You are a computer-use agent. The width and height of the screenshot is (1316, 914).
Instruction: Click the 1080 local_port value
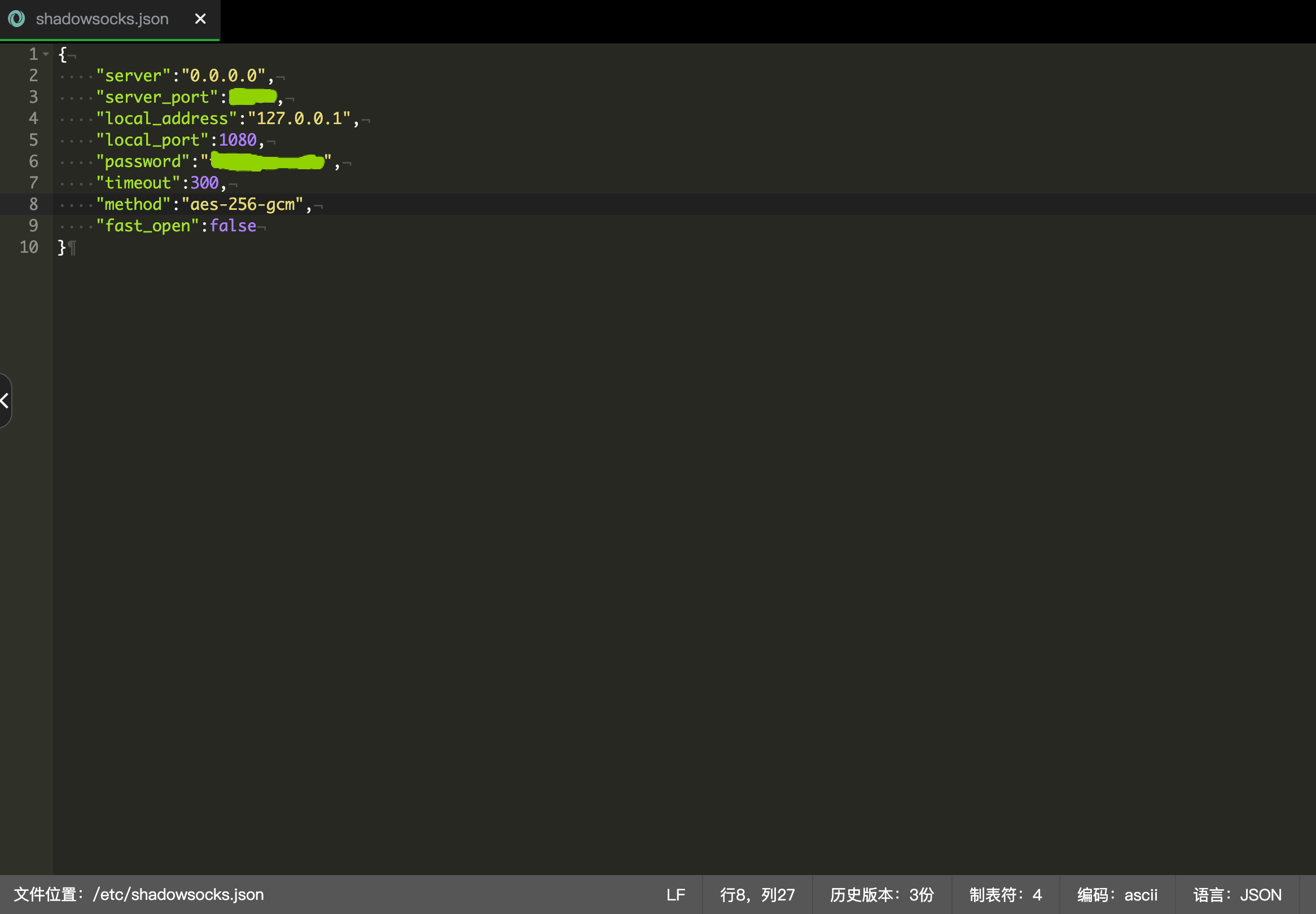coord(237,140)
